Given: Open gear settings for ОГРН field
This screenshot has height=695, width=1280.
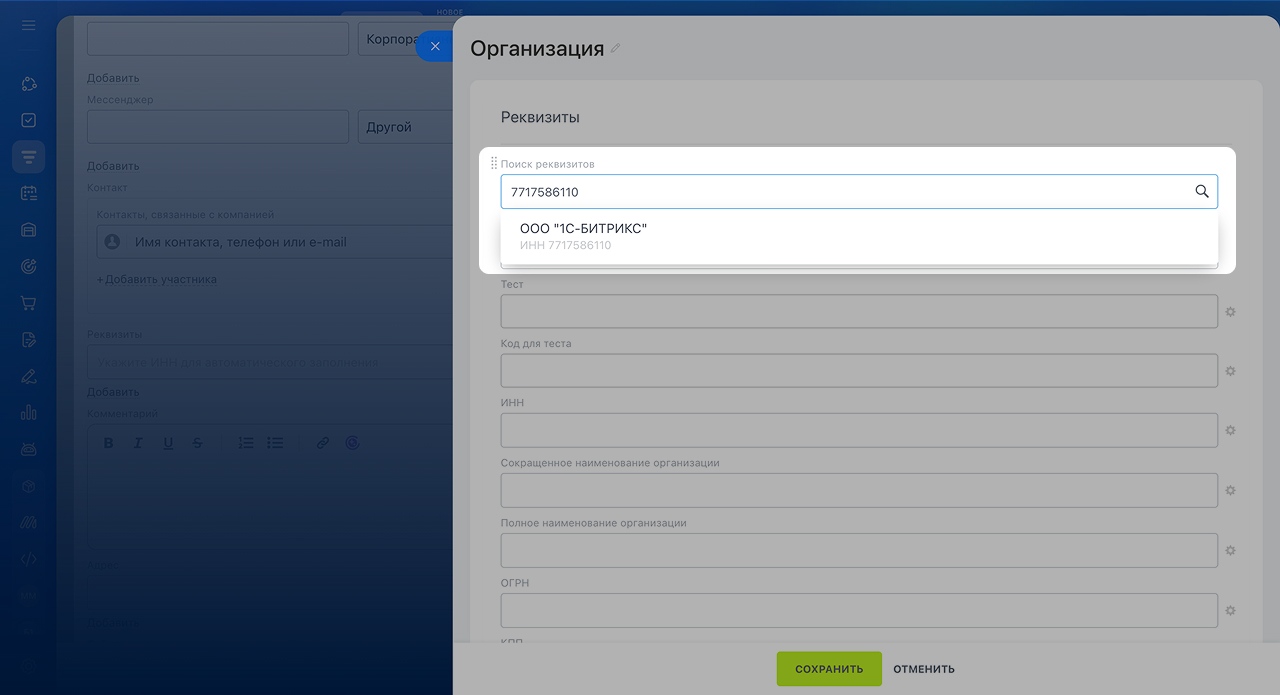Looking at the screenshot, I should pyautogui.click(x=1231, y=610).
